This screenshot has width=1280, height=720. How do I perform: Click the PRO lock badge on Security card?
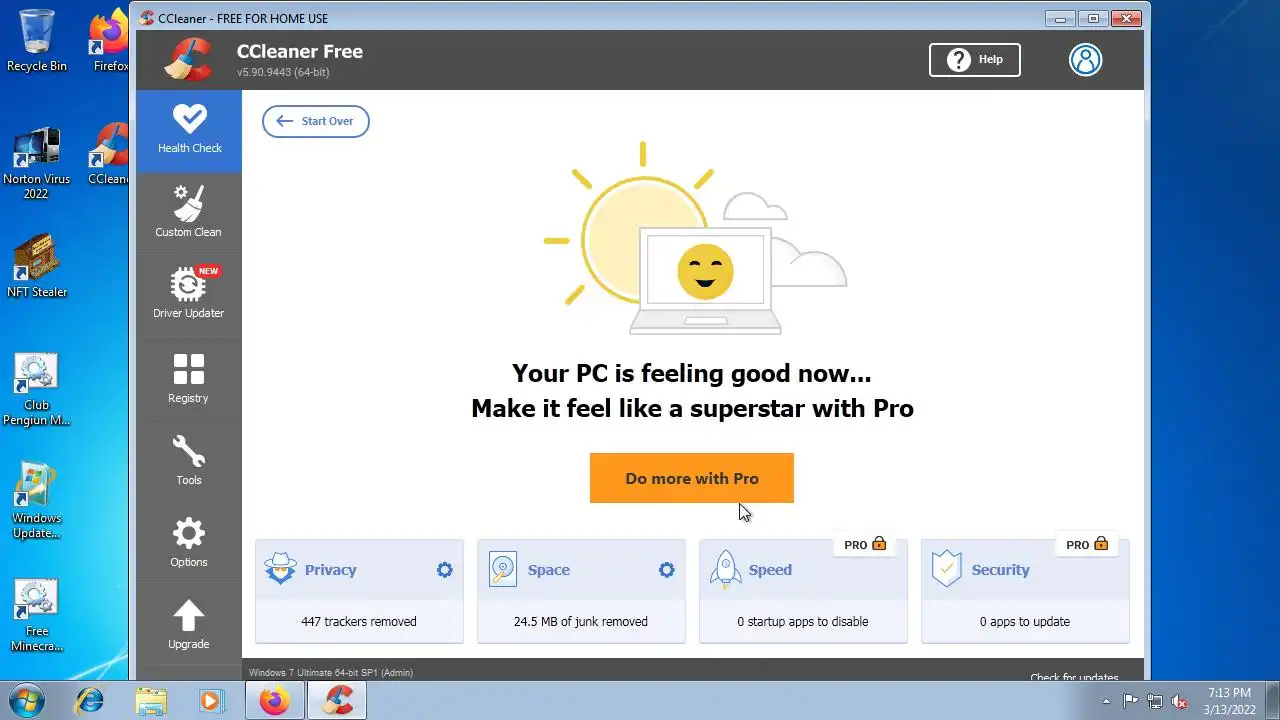click(x=1087, y=545)
